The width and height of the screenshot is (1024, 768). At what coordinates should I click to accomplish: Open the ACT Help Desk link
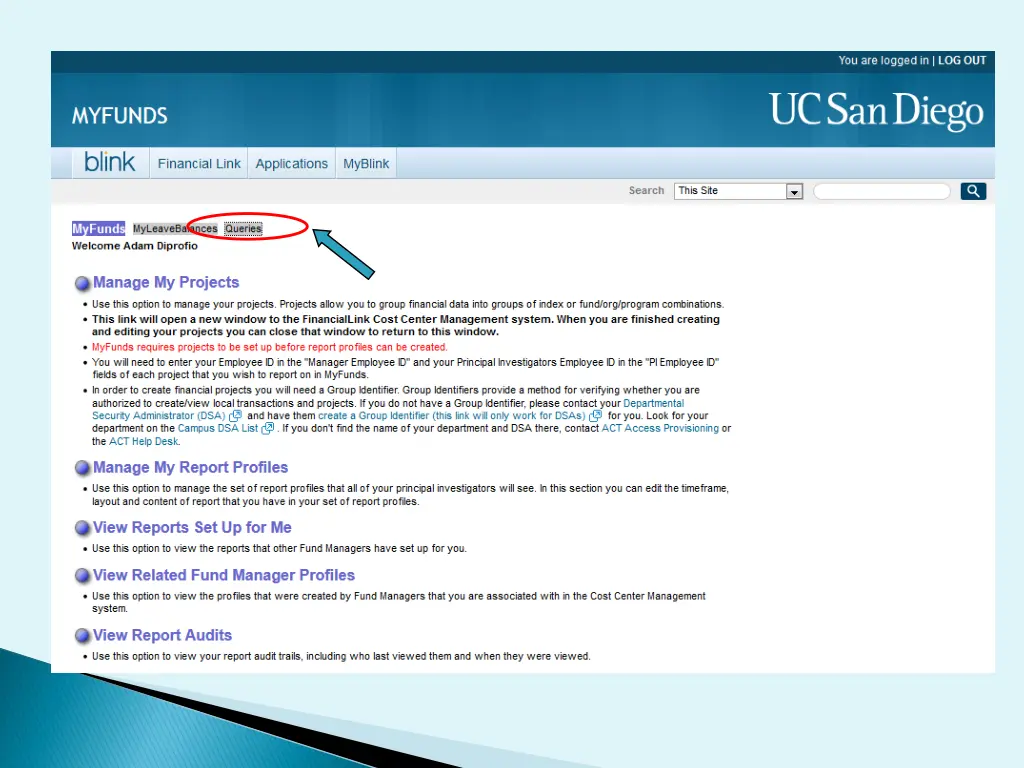click(x=144, y=441)
